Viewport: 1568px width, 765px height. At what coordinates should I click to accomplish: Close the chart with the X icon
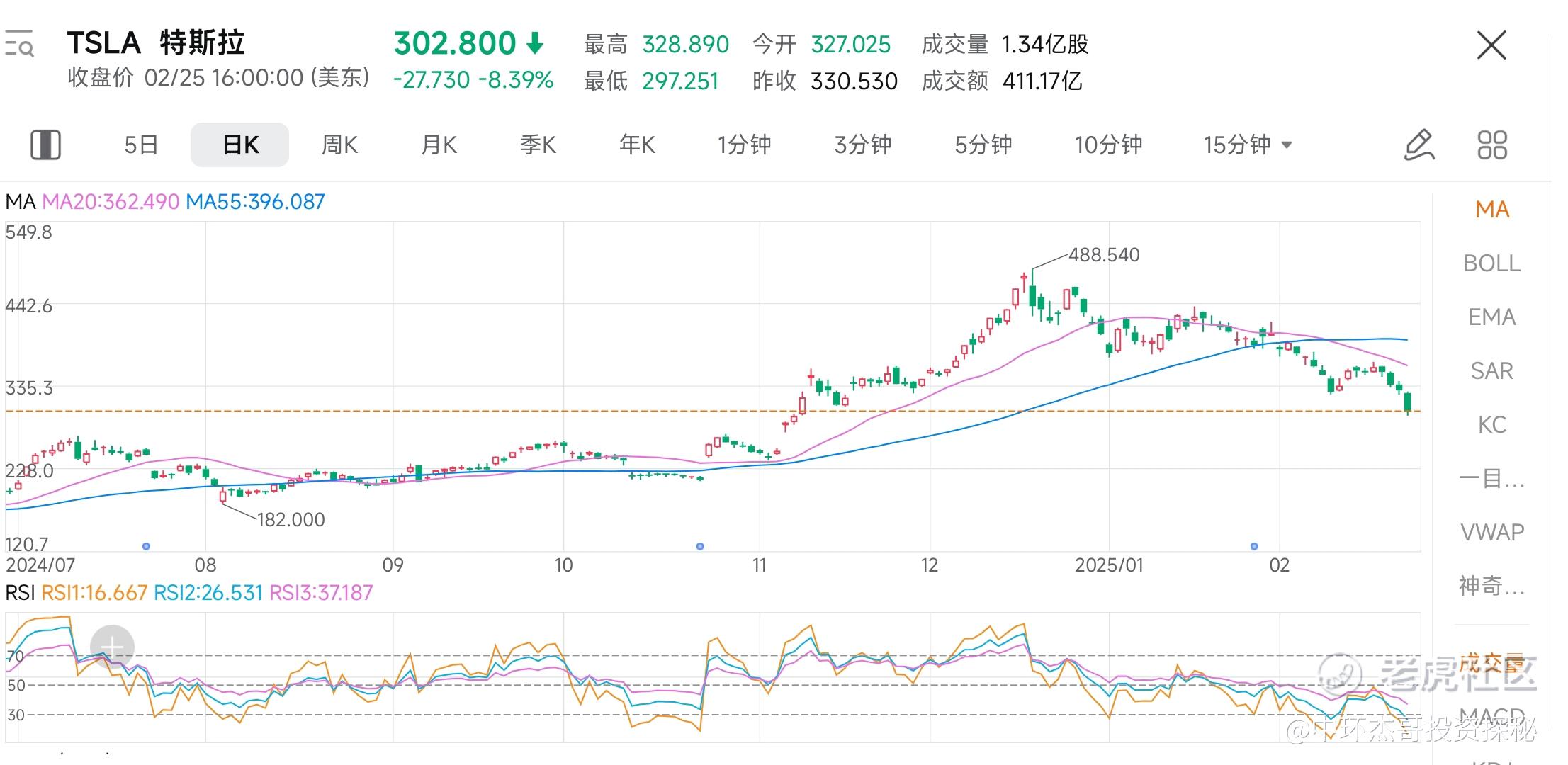point(1491,45)
